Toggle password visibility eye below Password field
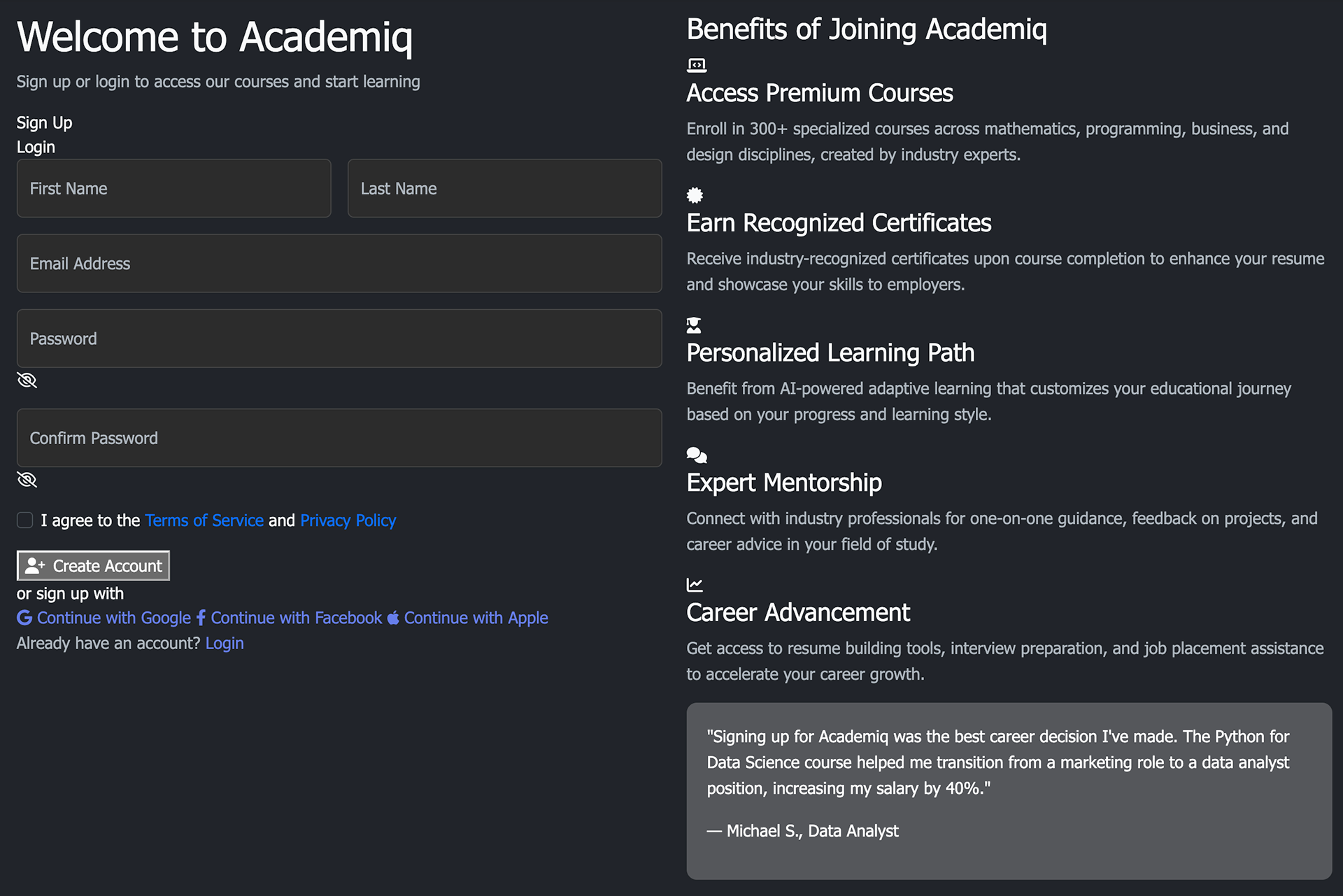Viewport: 1343px width, 896px height. (27, 381)
